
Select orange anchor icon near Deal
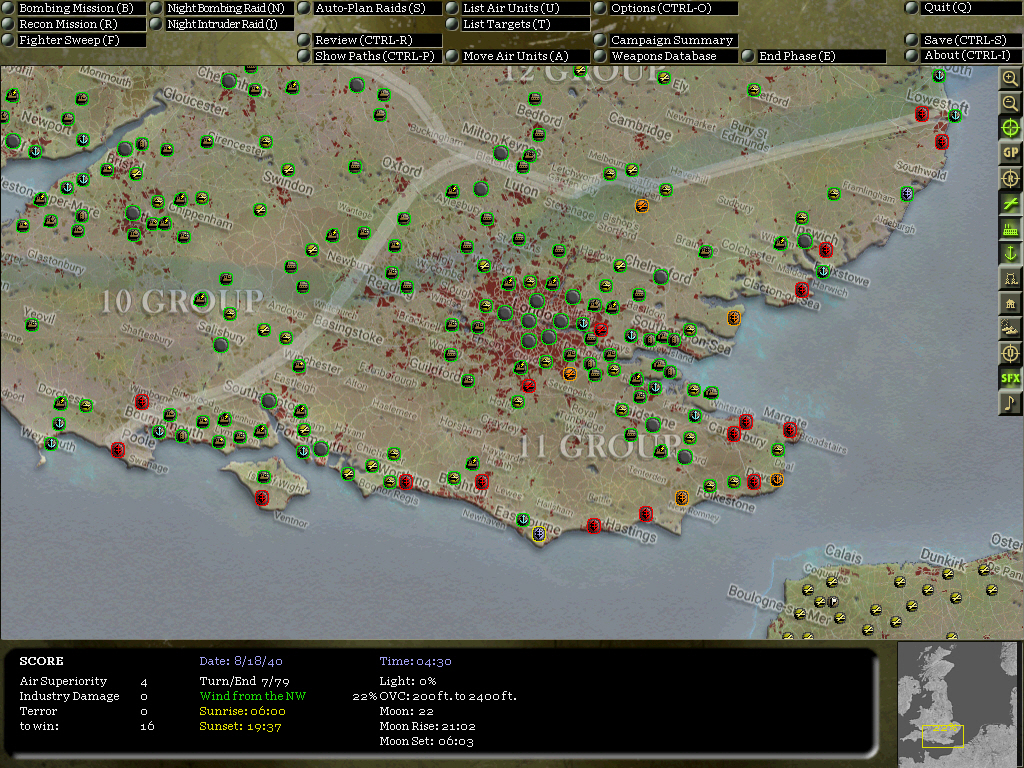pos(777,480)
